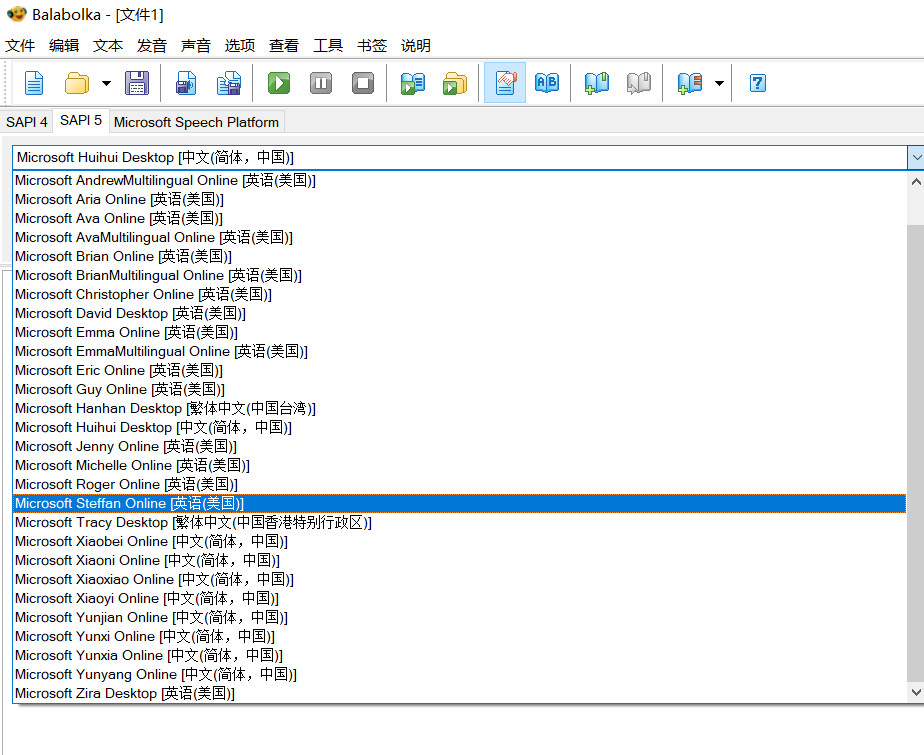Pause reading with the Pause button
This screenshot has width=924, height=755.
(x=321, y=83)
